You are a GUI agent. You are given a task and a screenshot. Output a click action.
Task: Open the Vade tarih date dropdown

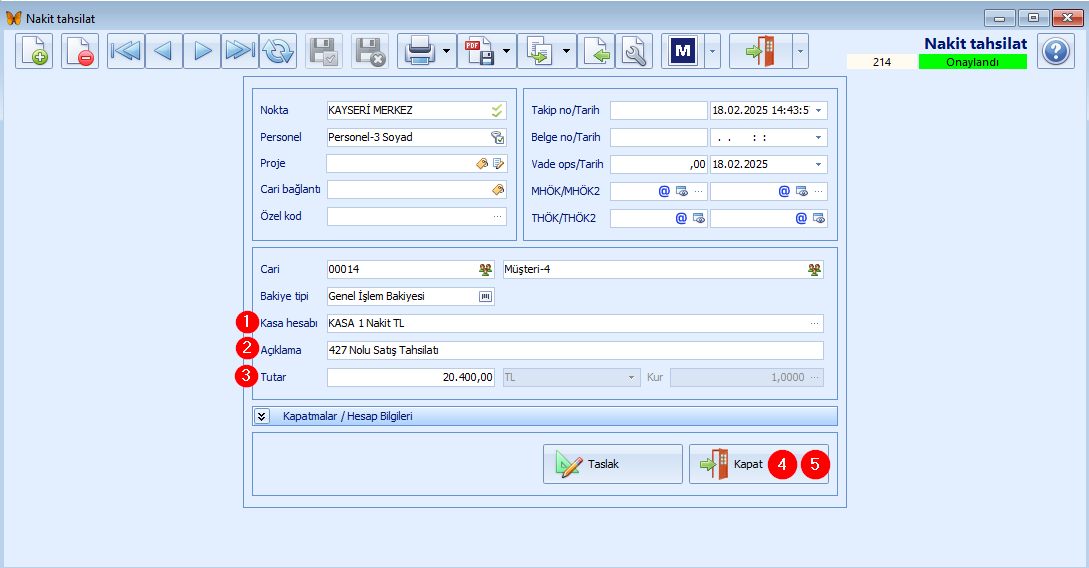pyautogui.click(x=819, y=164)
